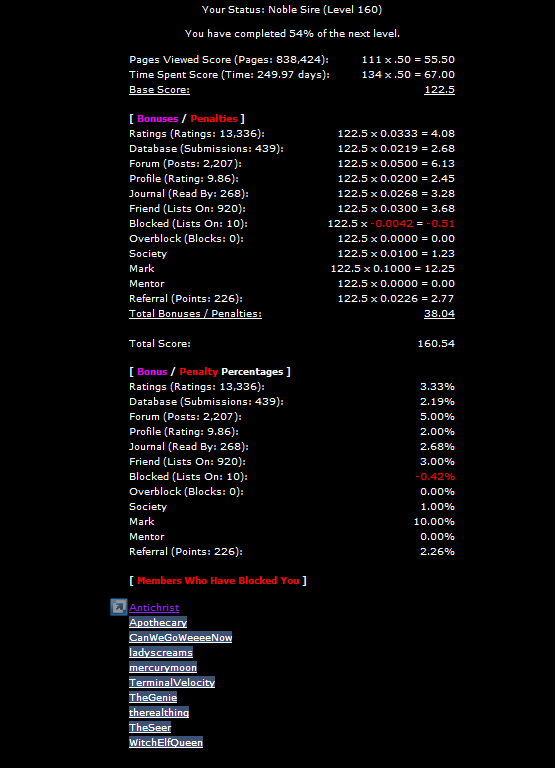Click the shortcut arrow icon beside Antichrist
Viewport: 557px width, 768px height.
click(119, 607)
